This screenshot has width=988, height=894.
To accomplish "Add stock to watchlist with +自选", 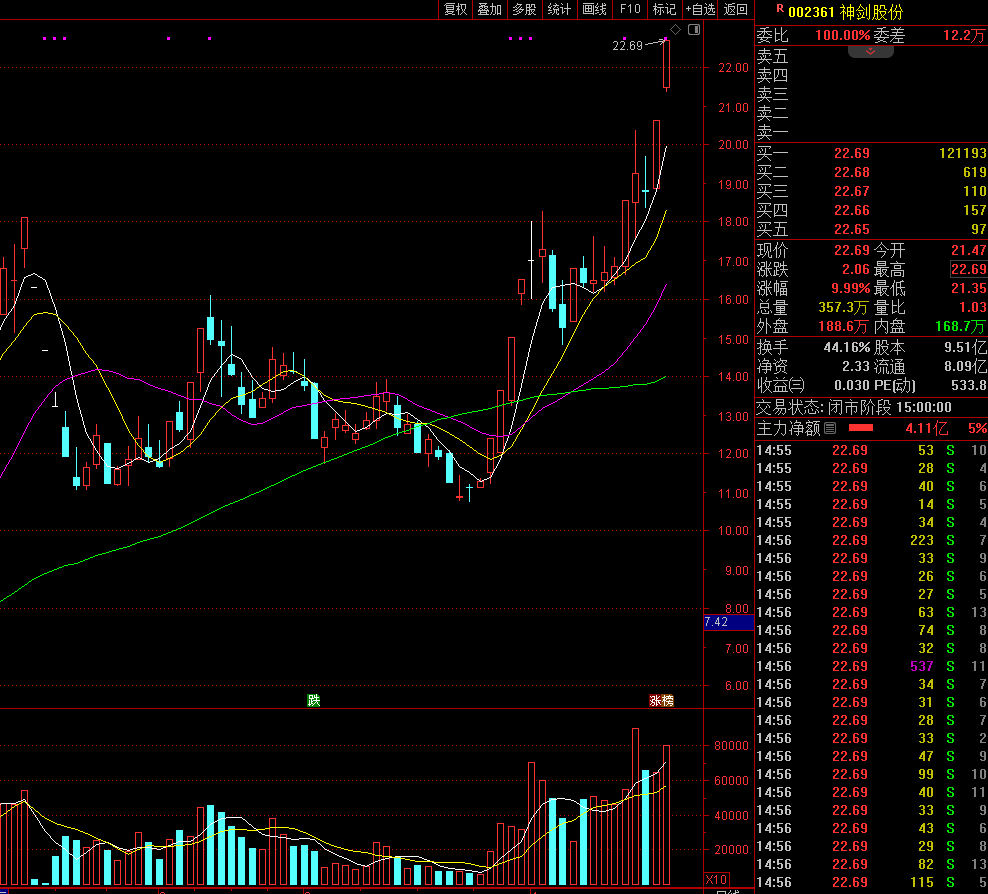I will pos(700,9).
